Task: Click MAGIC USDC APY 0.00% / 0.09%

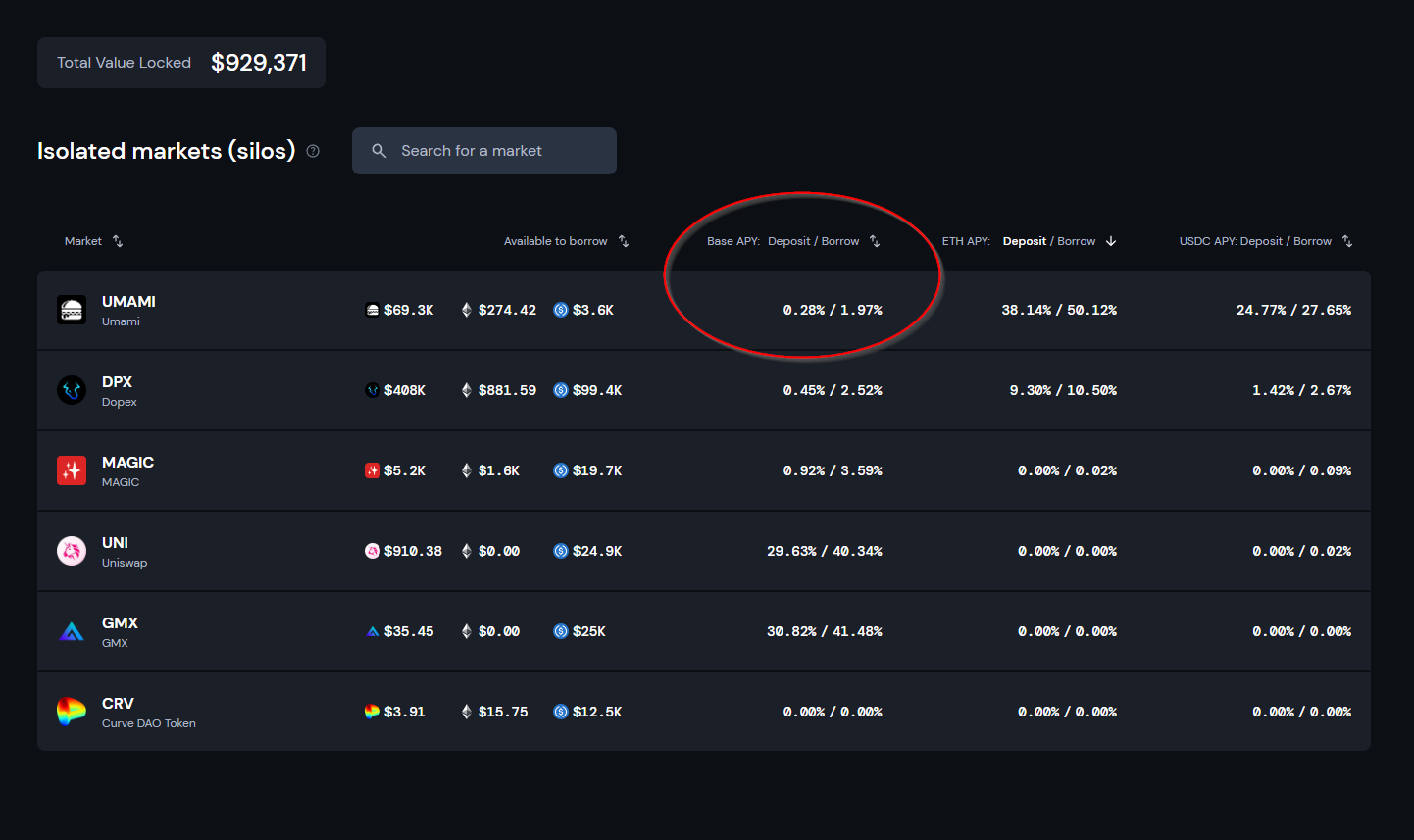Action: pos(1301,470)
